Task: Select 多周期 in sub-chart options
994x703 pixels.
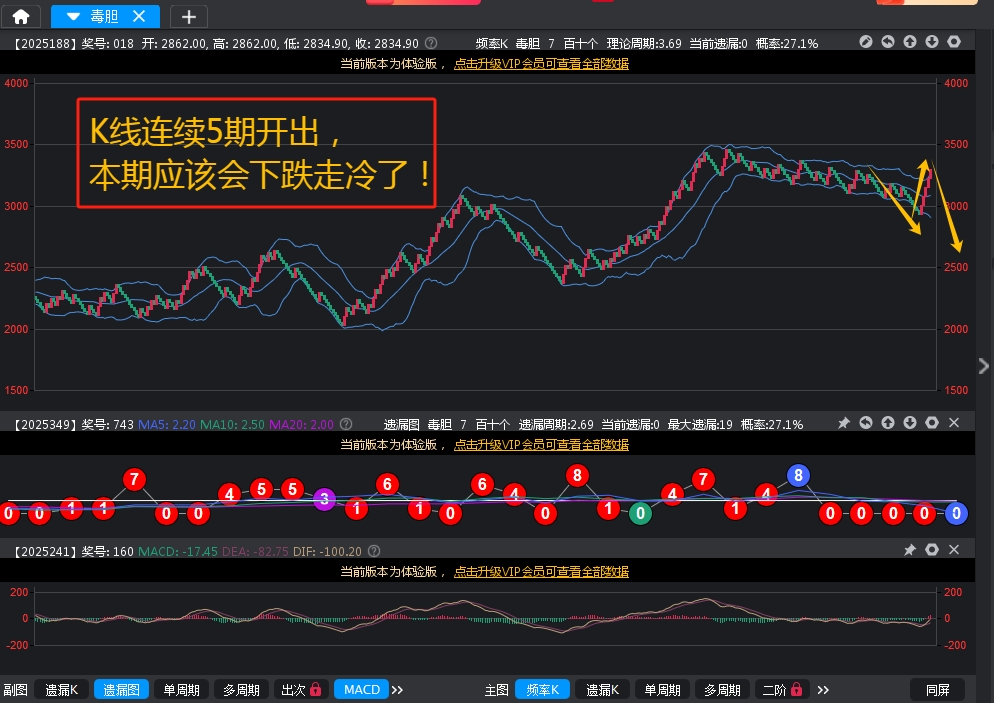Action: (x=241, y=689)
